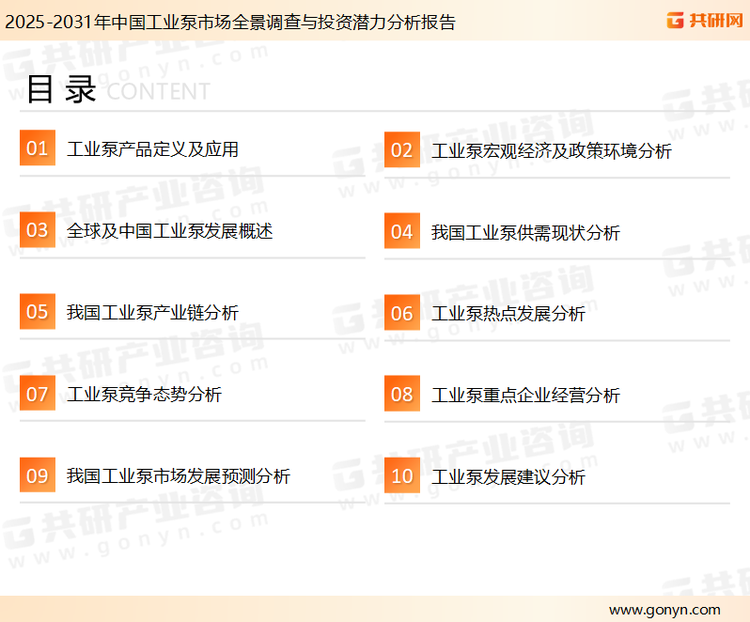The width and height of the screenshot is (750, 622).
Task: Click the orange 10 number badge
Action: (402, 476)
